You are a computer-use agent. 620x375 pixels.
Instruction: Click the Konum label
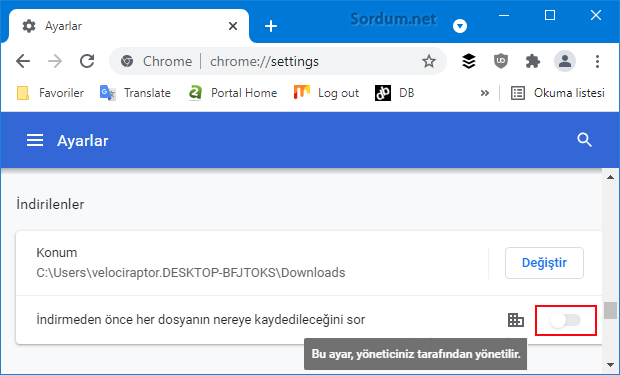57,252
